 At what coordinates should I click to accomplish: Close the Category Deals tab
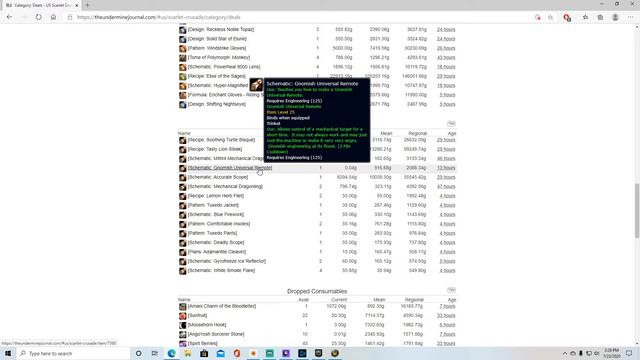(76, 5)
